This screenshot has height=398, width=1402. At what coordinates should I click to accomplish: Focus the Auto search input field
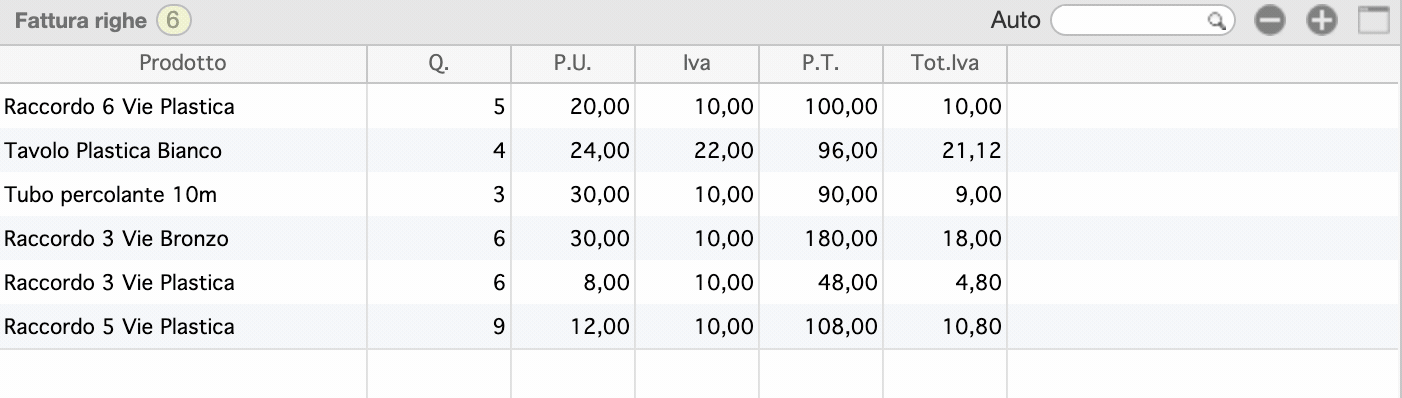point(1143,20)
